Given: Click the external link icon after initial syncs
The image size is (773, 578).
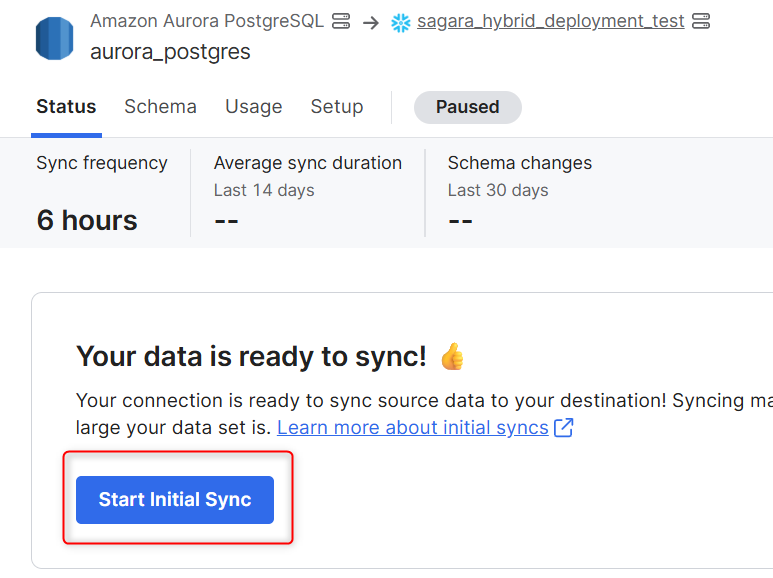Looking at the screenshot, I should pyautogui.click(x=563, y=428).
